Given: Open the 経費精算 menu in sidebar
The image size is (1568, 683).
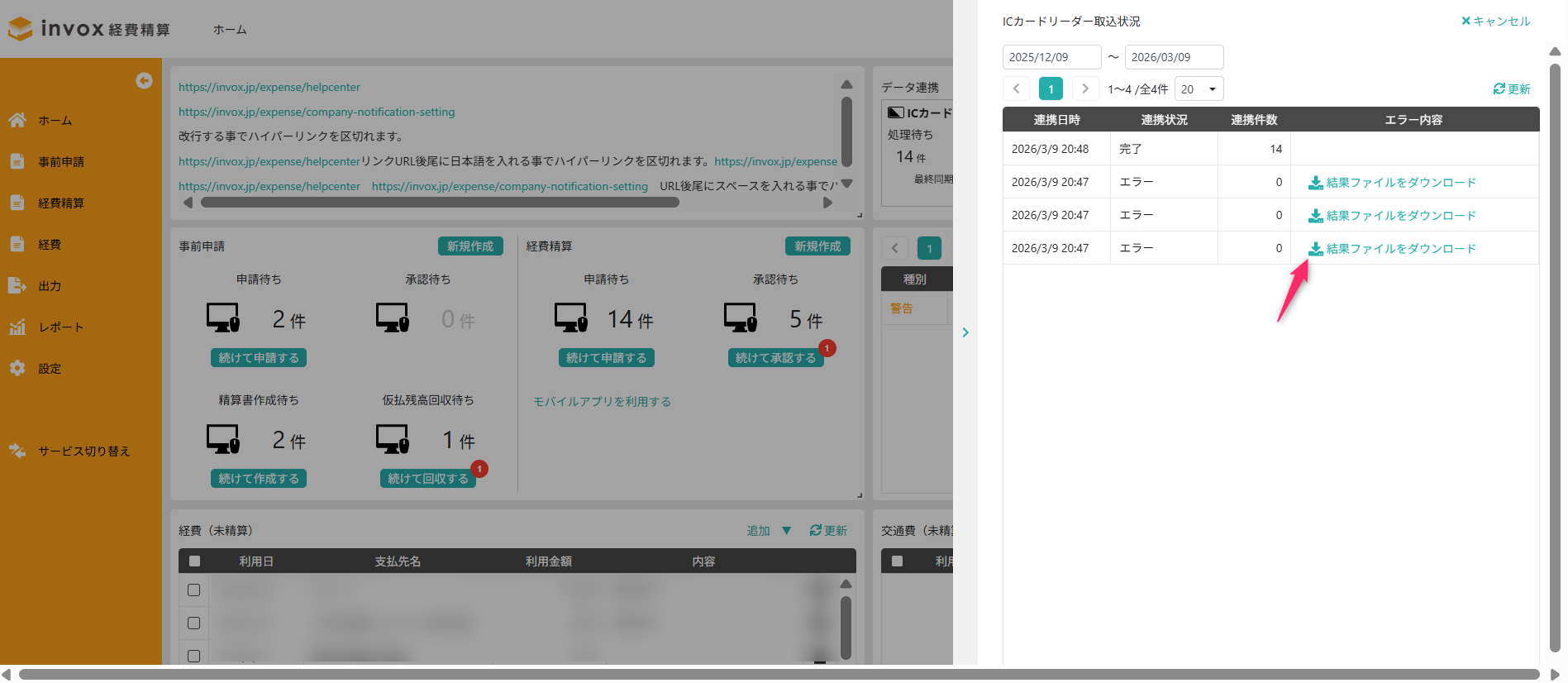Looking at the screenshot, I should [x=60, y=203].
